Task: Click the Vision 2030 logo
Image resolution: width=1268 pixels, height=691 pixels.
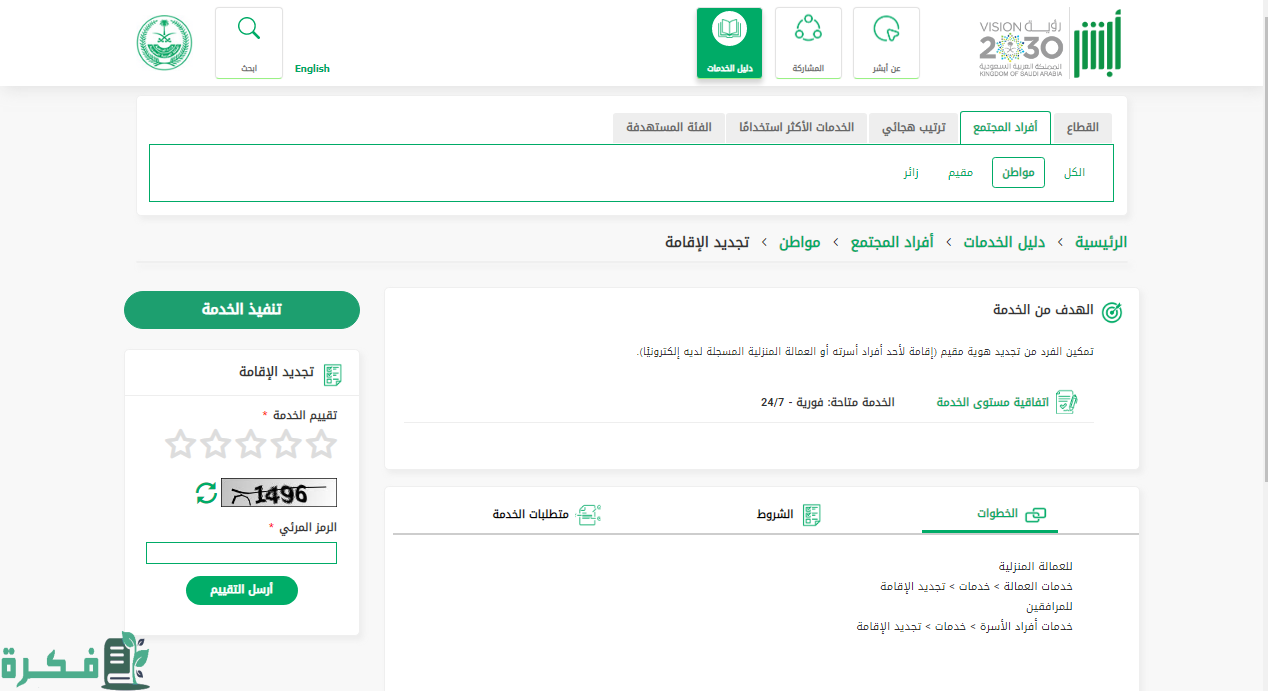Action: 1020,47
